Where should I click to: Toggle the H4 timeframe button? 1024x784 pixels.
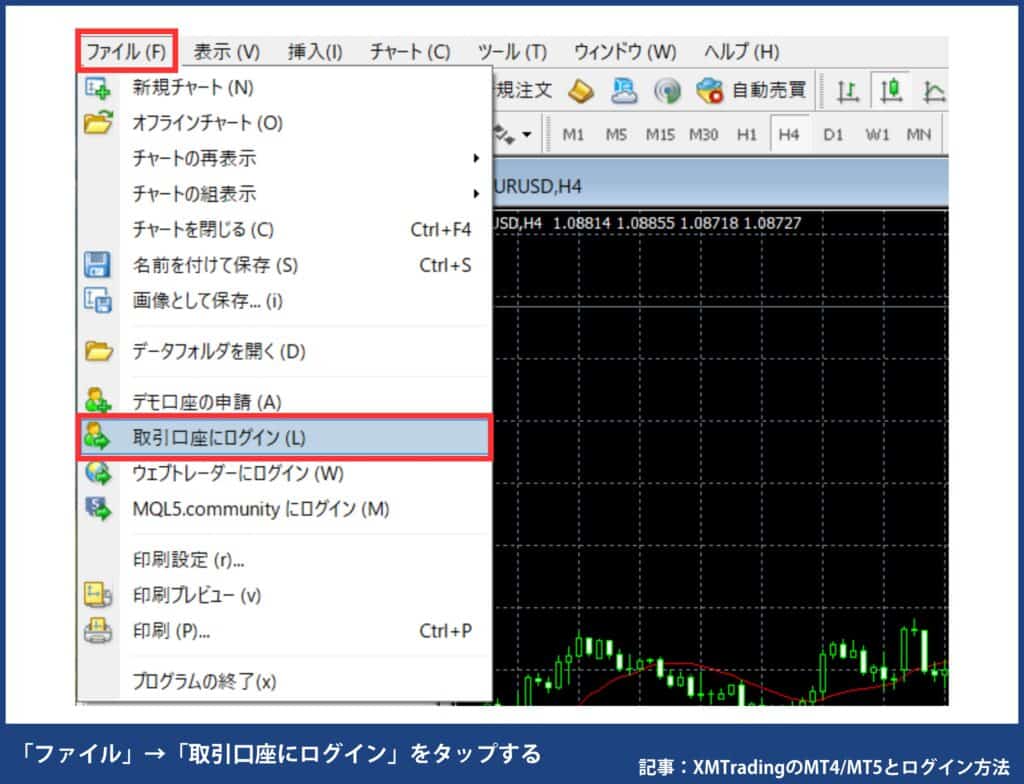click(788, 133)
